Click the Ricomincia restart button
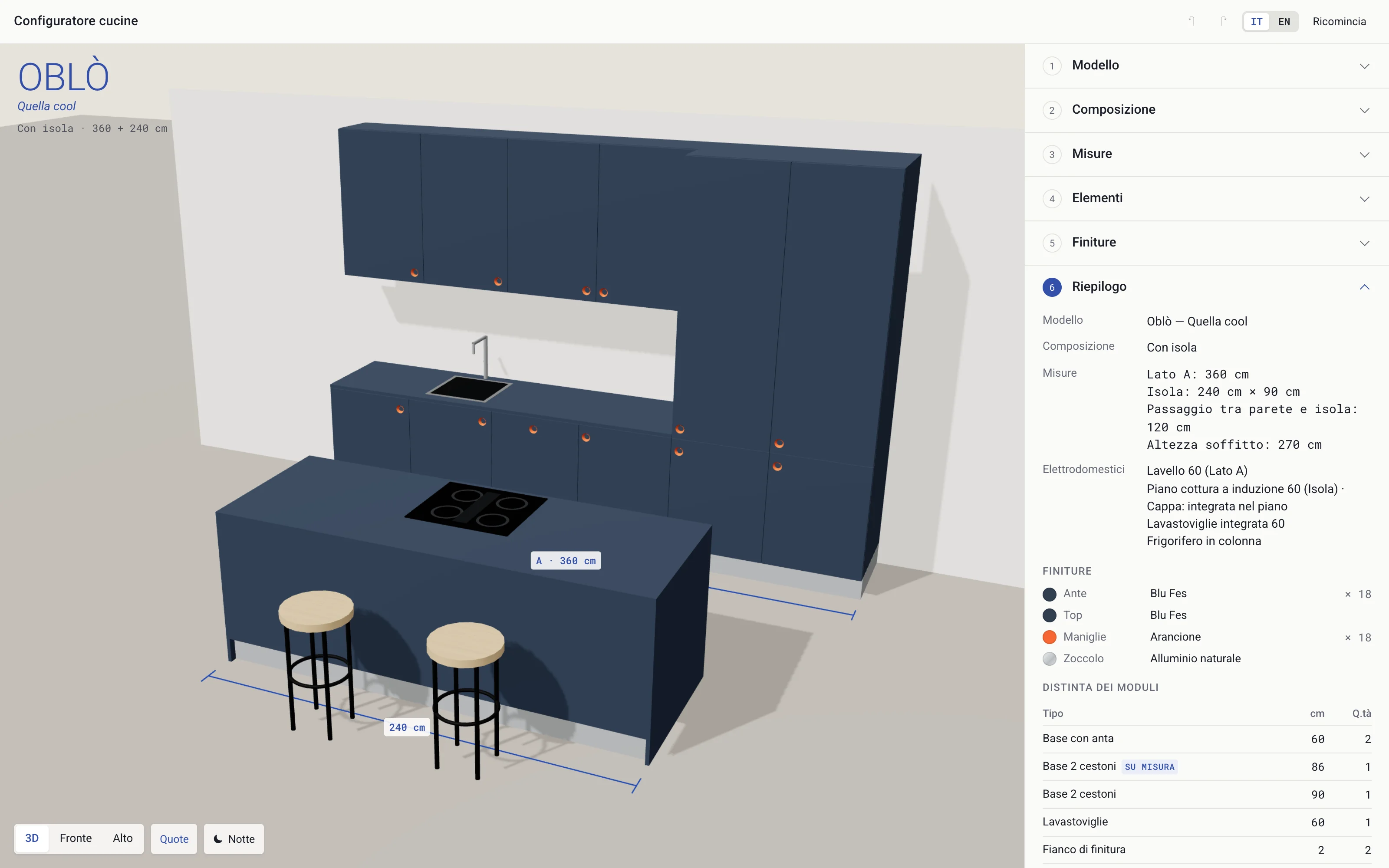This screenshot has height=868, width=1389. coord(1339,22)
